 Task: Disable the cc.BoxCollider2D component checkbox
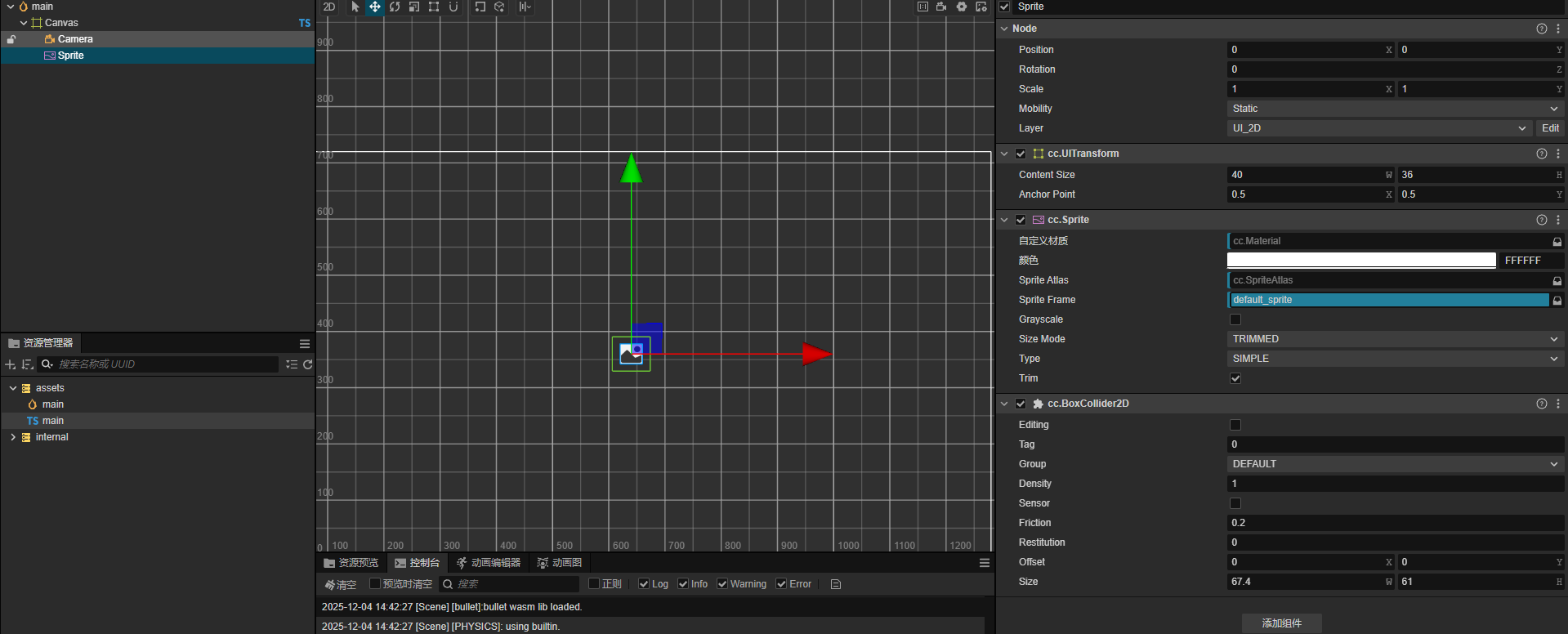pos(1021,404)
